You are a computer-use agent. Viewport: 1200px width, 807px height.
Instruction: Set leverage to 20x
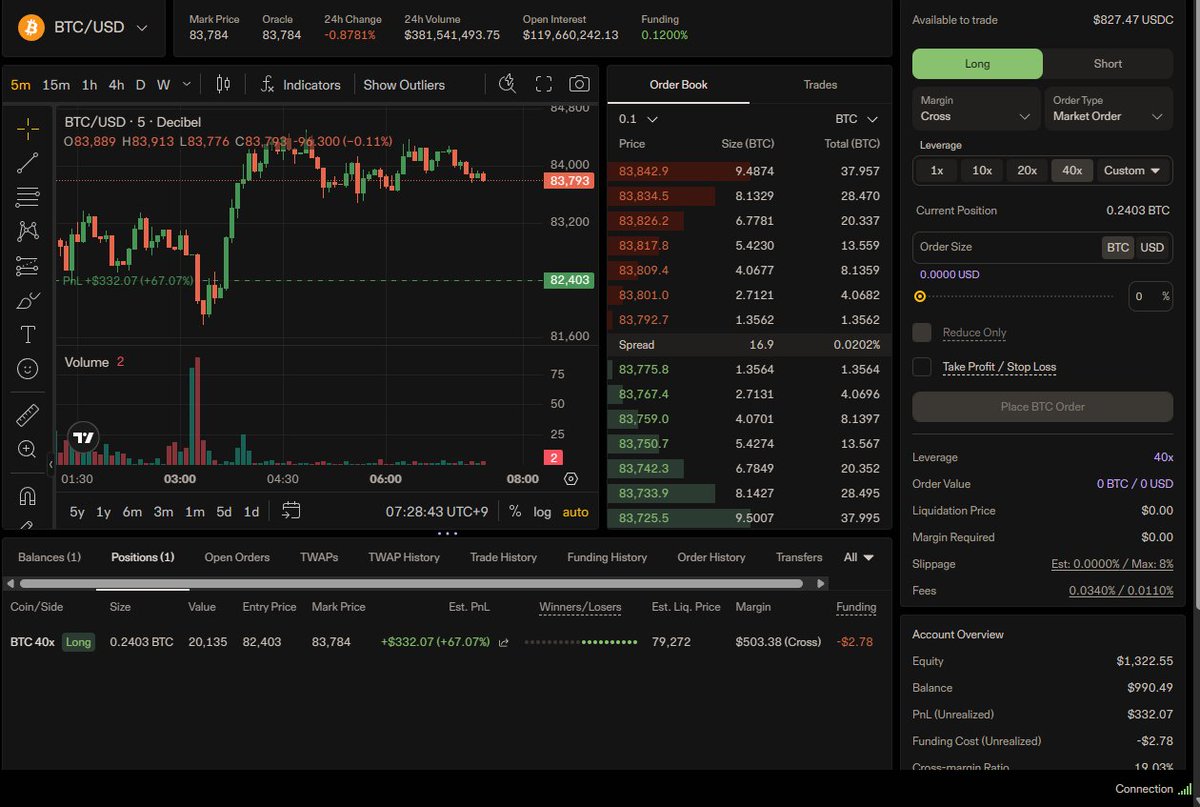[1027, 171]
